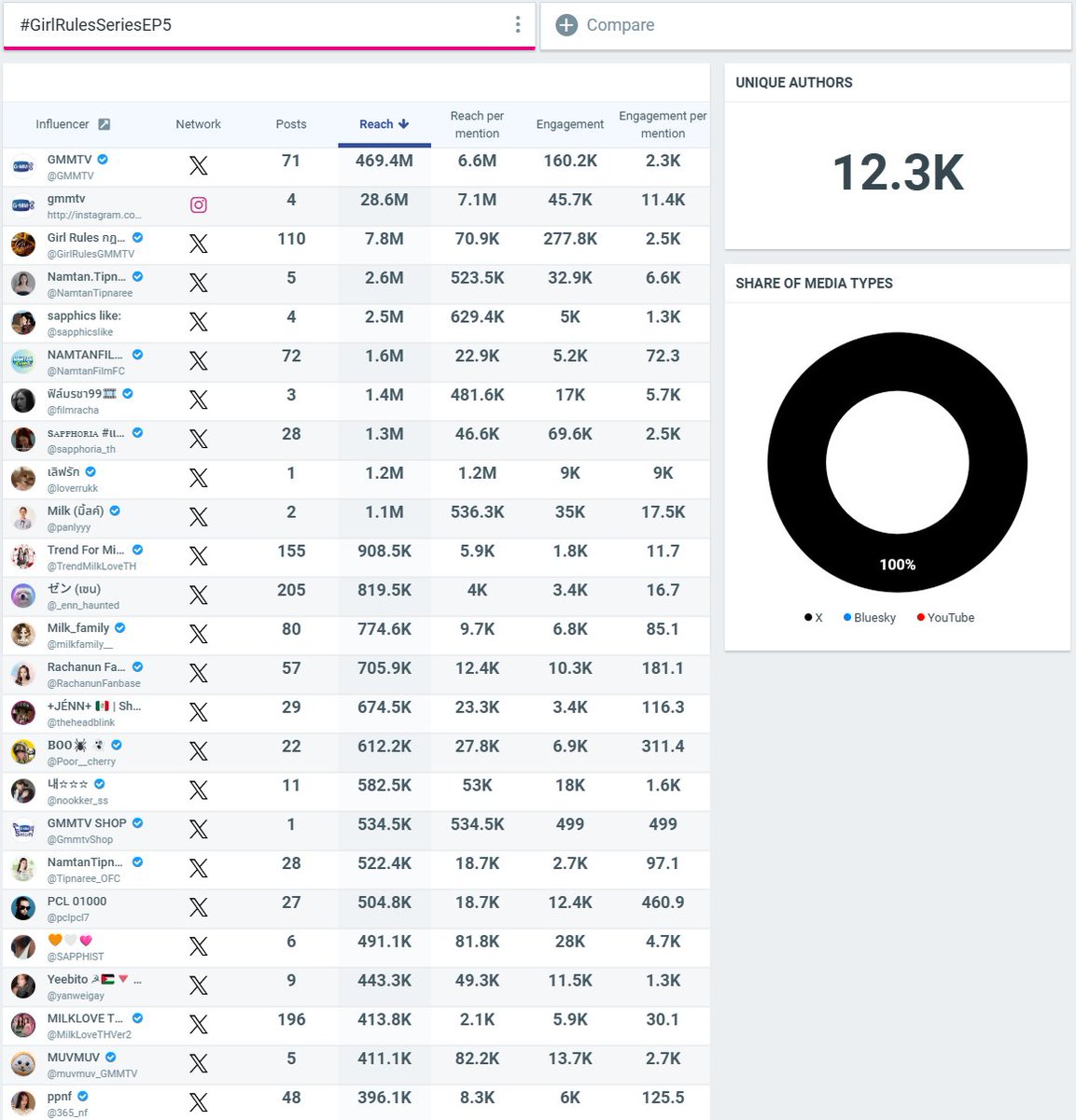The width and height of the screenshot is (1076, 1120).
Task: Click the plus icon in the Compare field
Action: [x=566, y=26]
